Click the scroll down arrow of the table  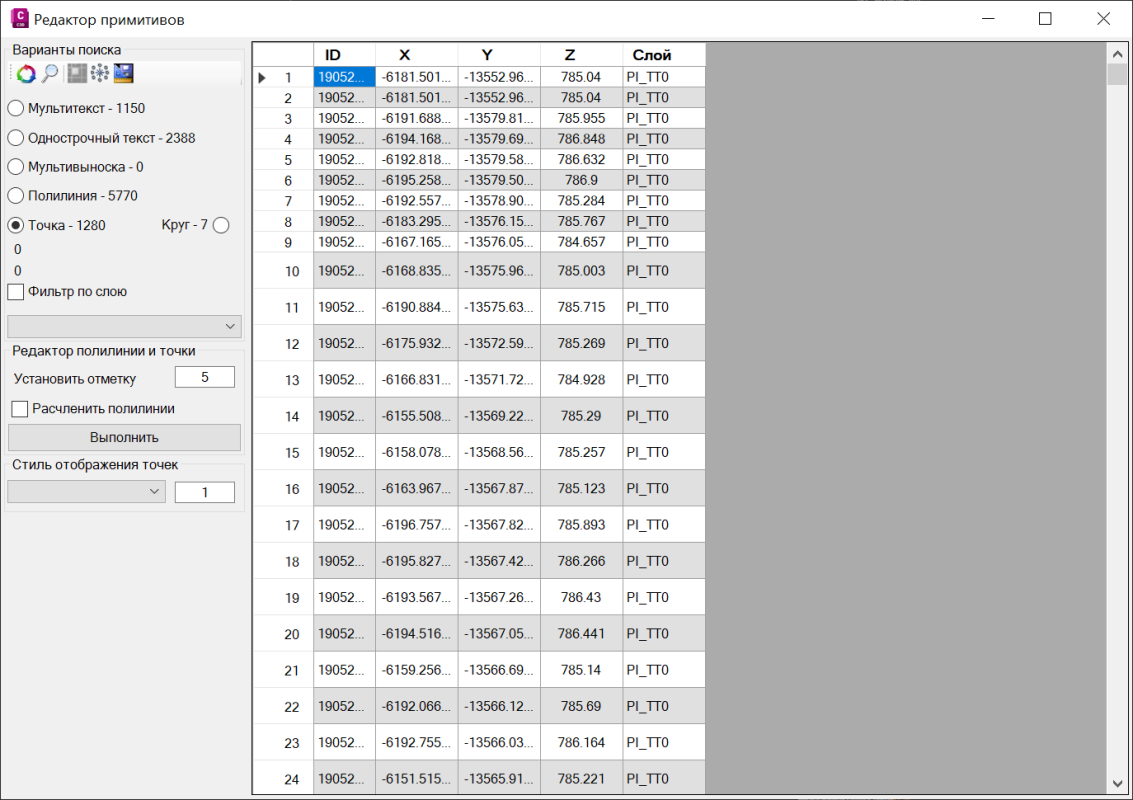(1117, 783)
